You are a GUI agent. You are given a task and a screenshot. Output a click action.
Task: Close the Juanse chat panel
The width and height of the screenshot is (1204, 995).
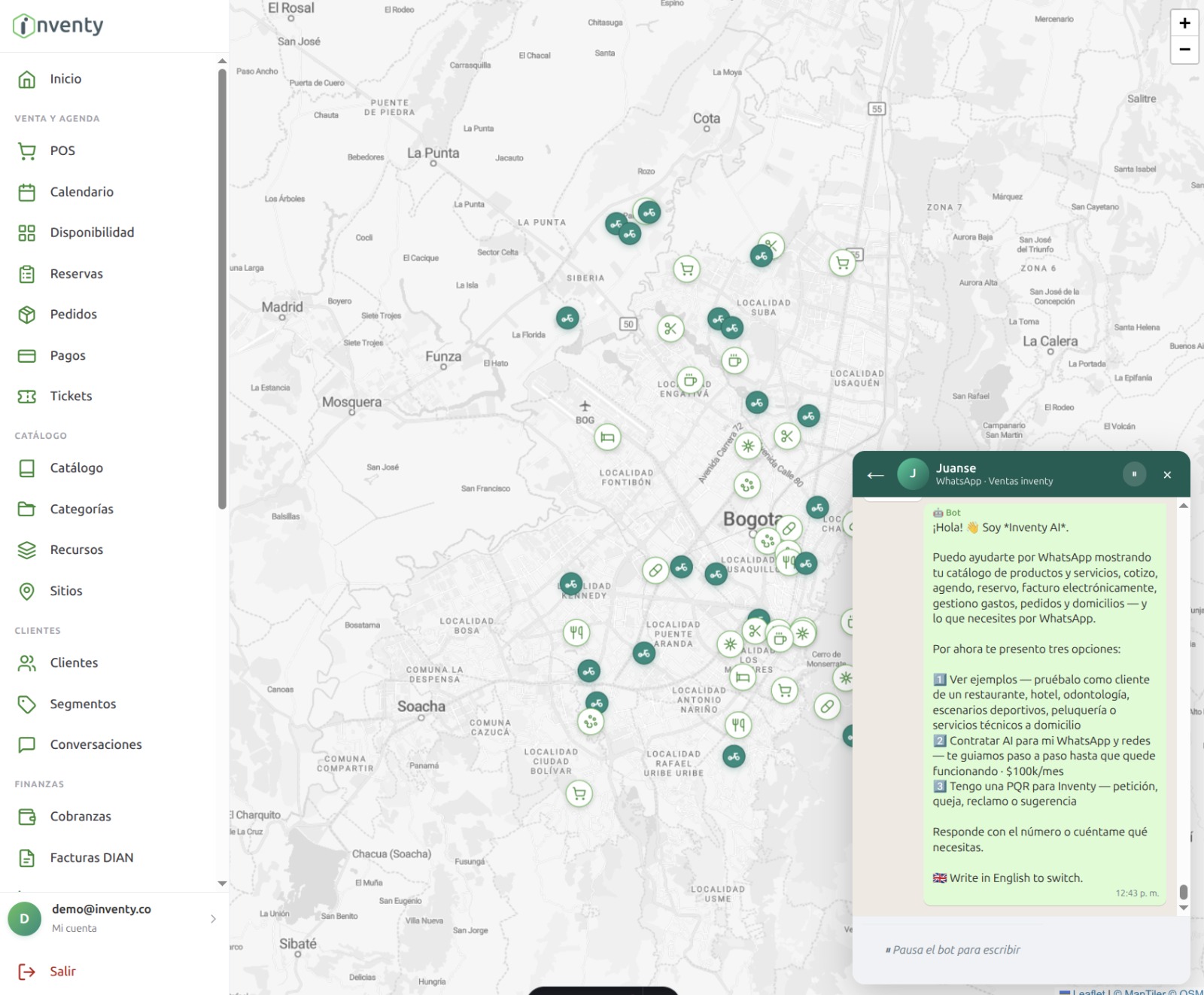pos(1167,475)
